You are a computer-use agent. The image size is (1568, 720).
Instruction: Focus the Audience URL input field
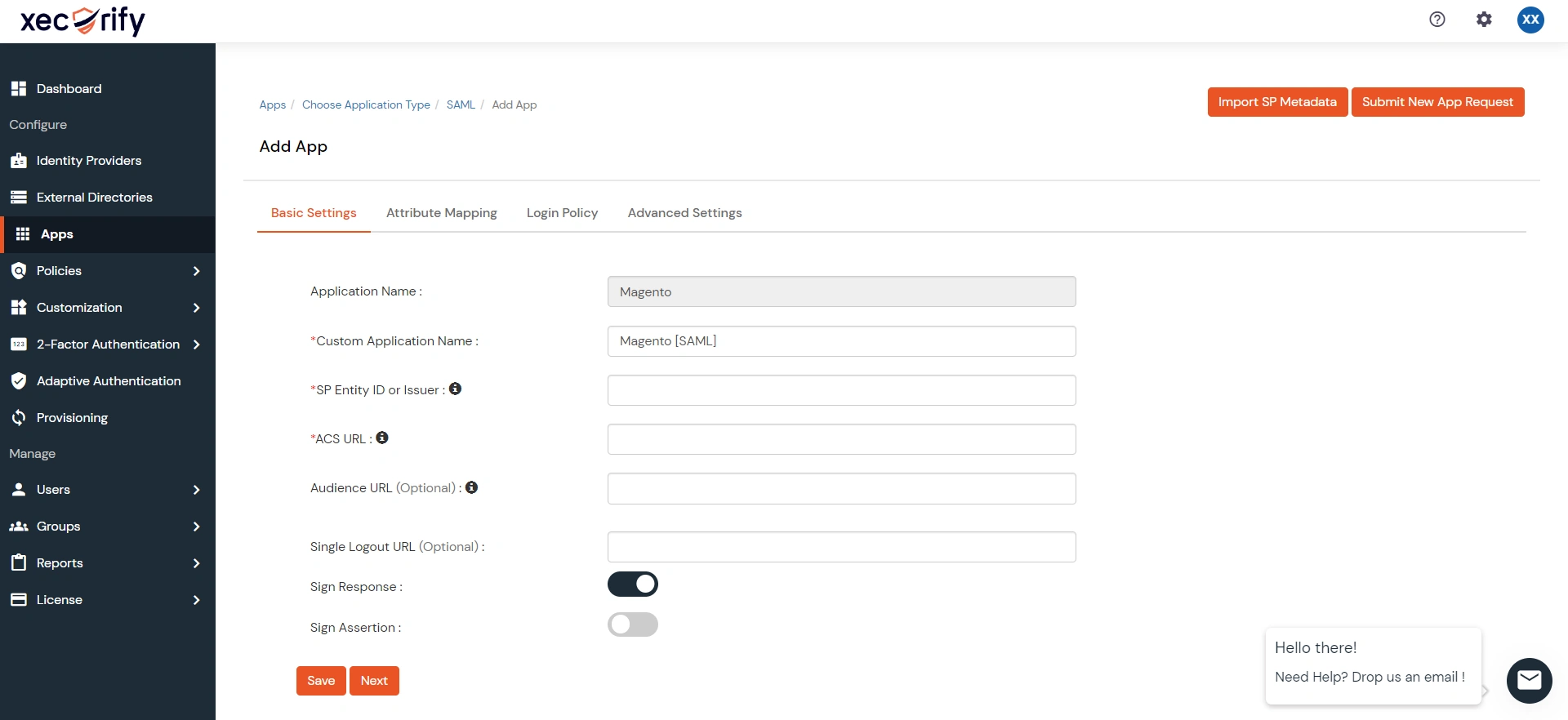coord(841,488)
